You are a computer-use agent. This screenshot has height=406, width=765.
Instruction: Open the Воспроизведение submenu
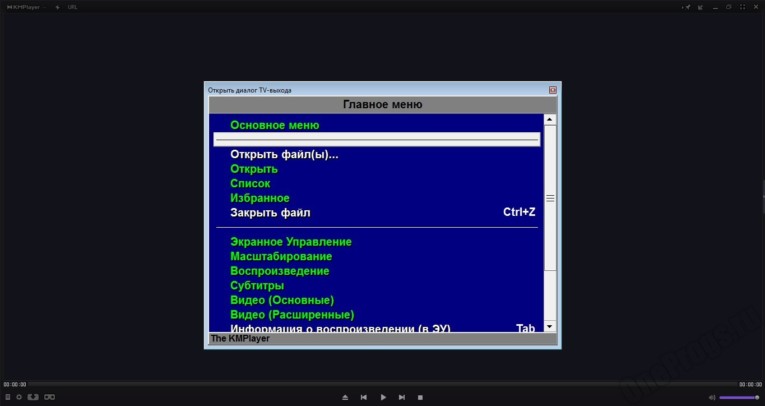[x=280, y=271]
